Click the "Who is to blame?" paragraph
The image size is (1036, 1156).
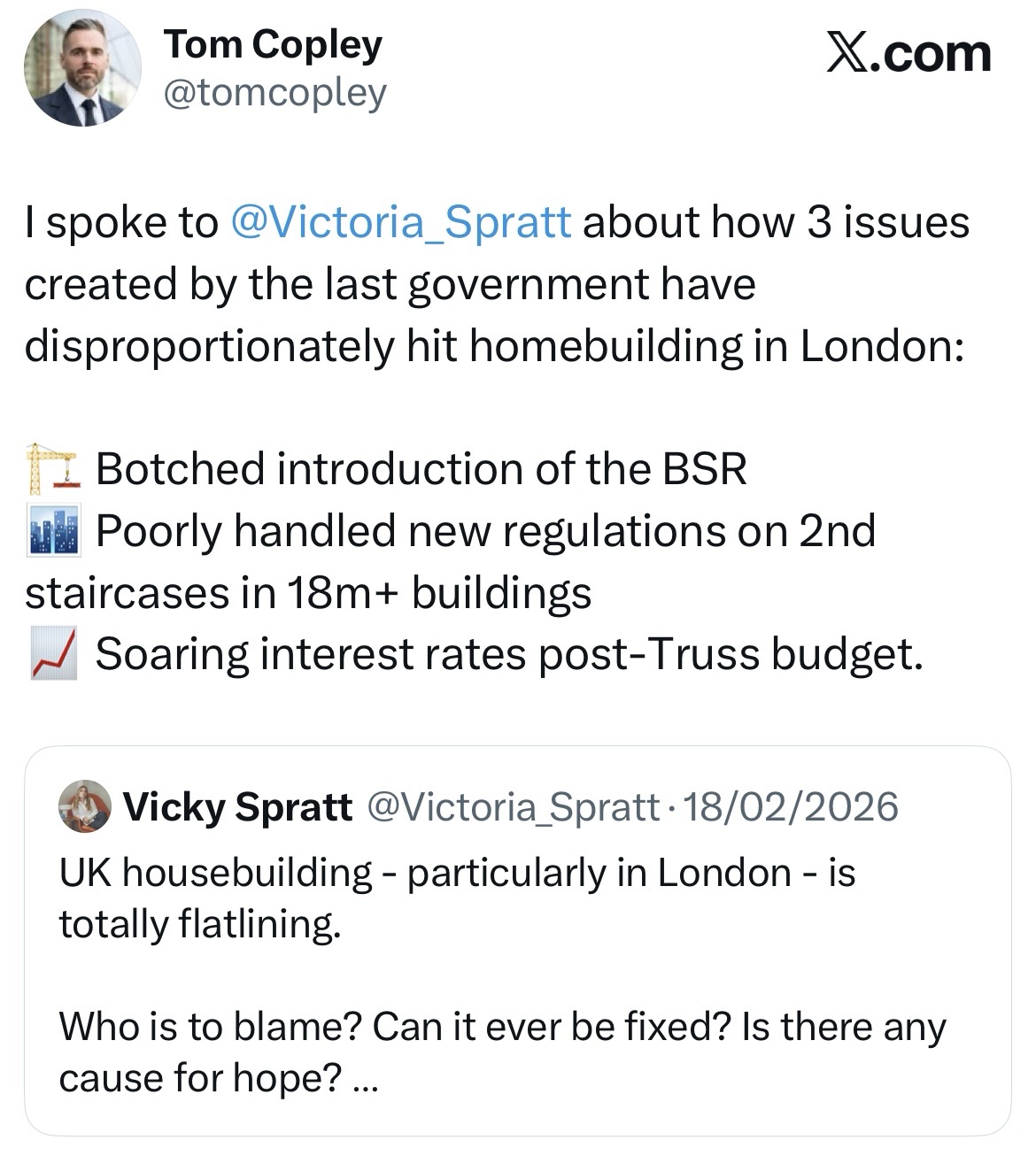tap(501, 1028)
